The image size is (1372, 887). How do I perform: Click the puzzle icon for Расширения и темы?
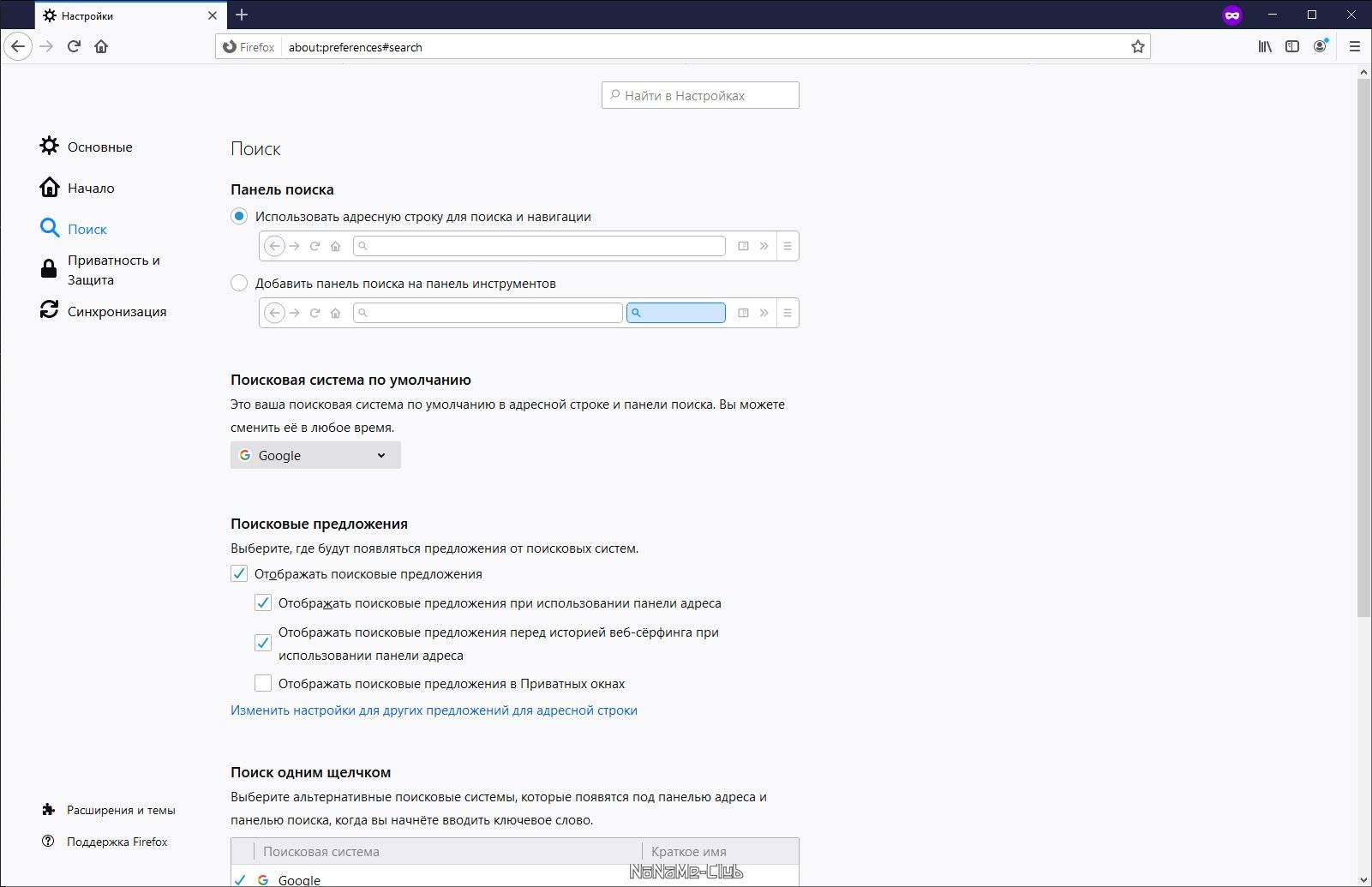(48, 809)
